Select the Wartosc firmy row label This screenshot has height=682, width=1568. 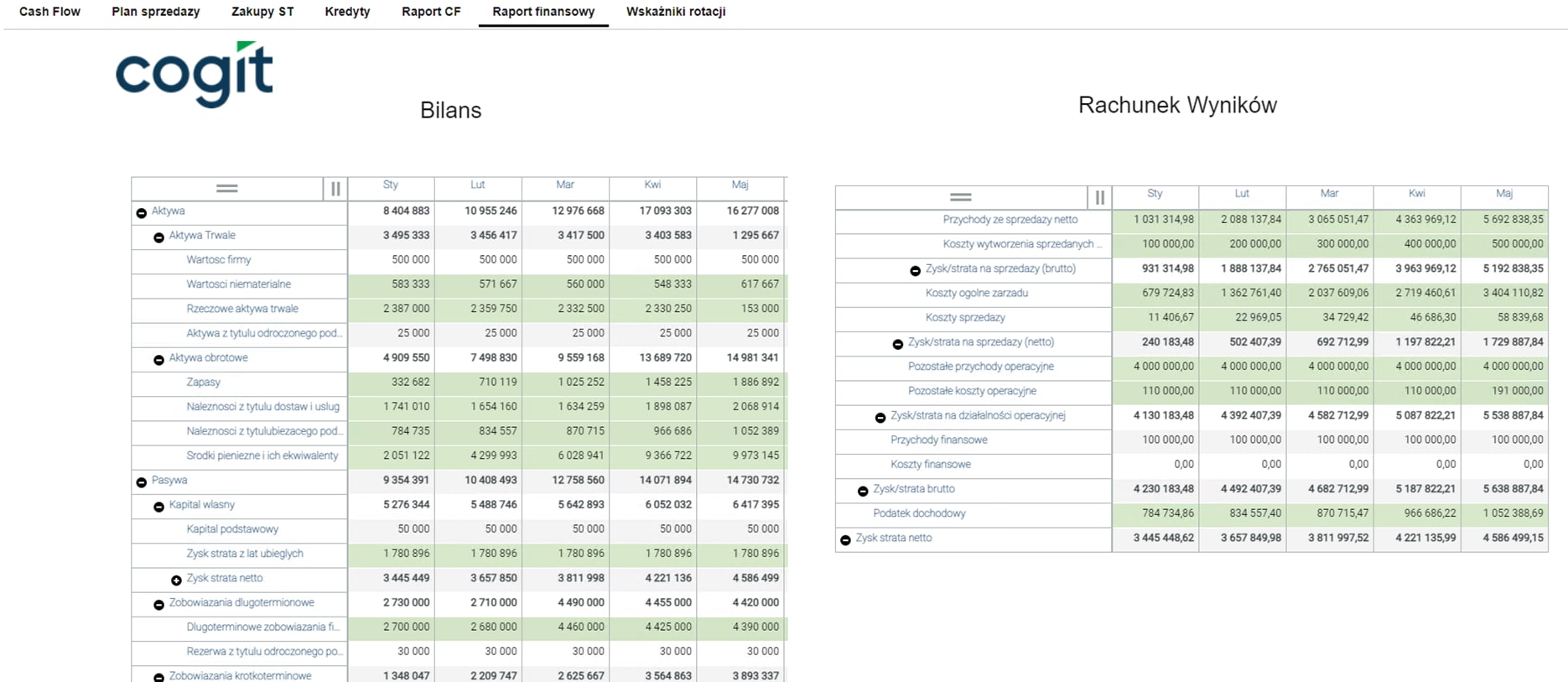pos(219,260)
